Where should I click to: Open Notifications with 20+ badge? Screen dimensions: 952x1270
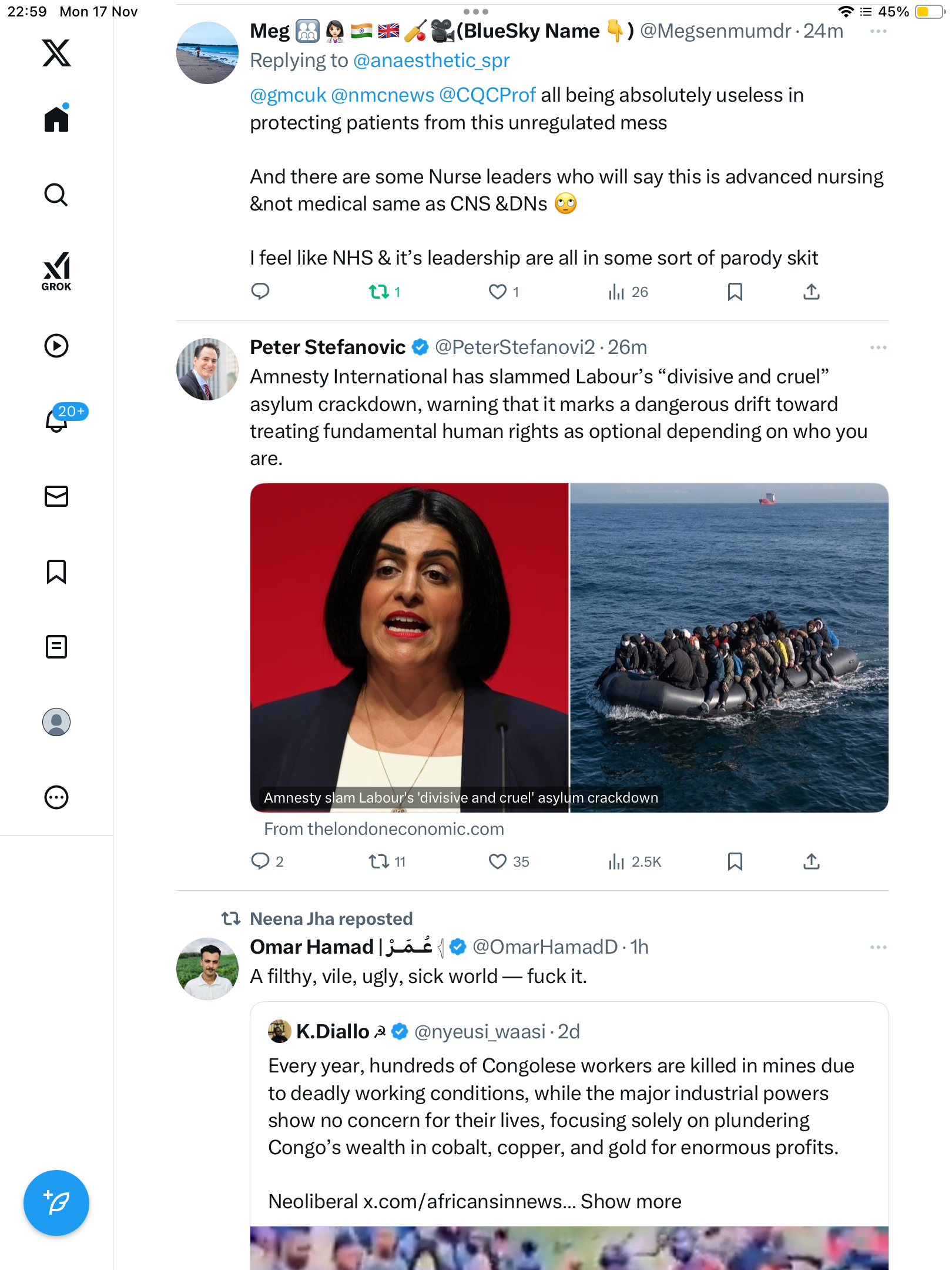[58, 419]
